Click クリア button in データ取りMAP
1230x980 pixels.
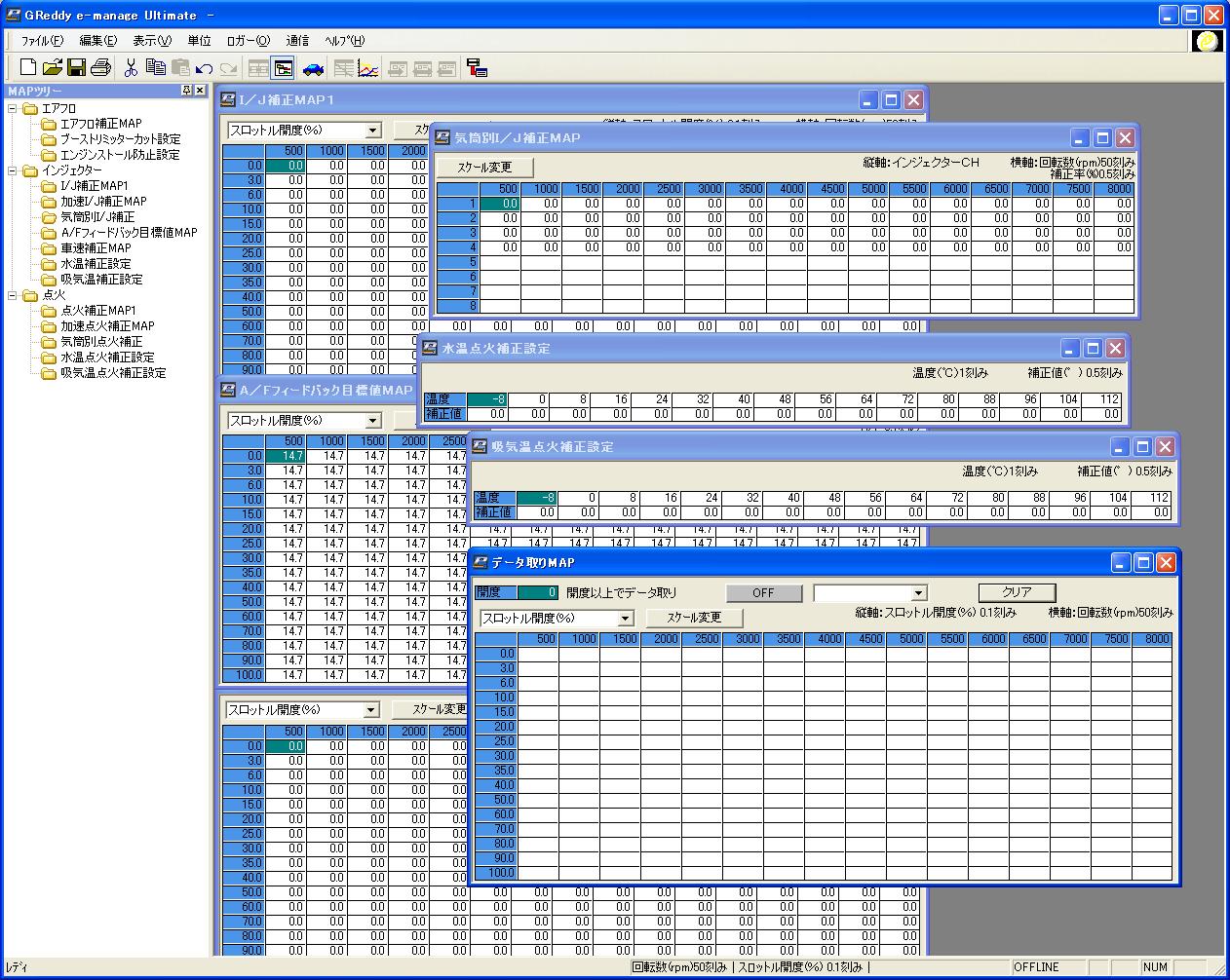(x=1017, y=592)
